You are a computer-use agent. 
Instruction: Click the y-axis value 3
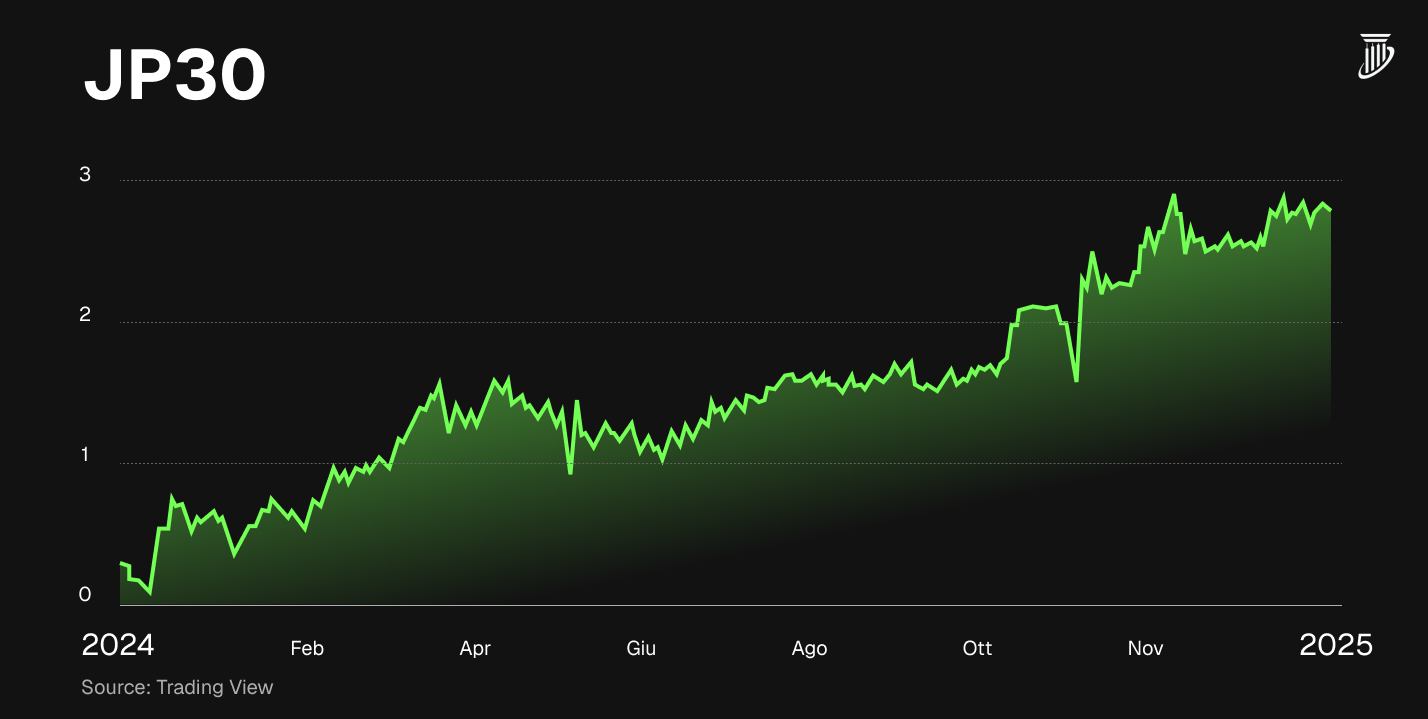[x=85, y=174]
